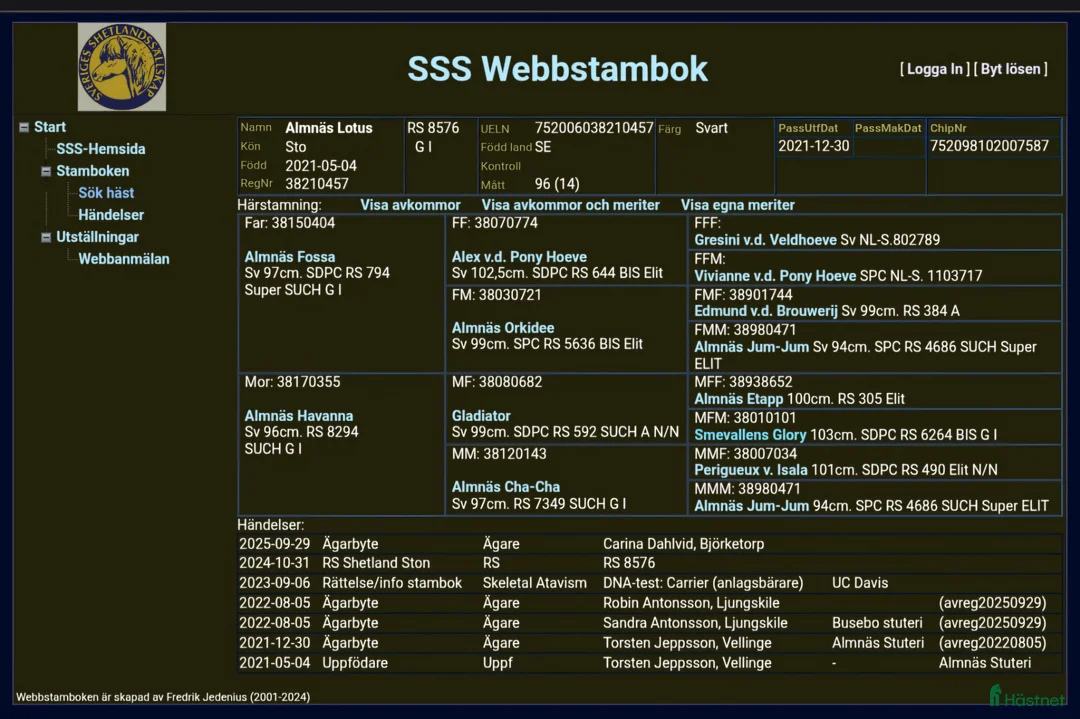Click Carina Dahlvid, Björketorp owner
Image resolution: width=1080 pixels, height=719 pixels.
[x=683, y=543]
